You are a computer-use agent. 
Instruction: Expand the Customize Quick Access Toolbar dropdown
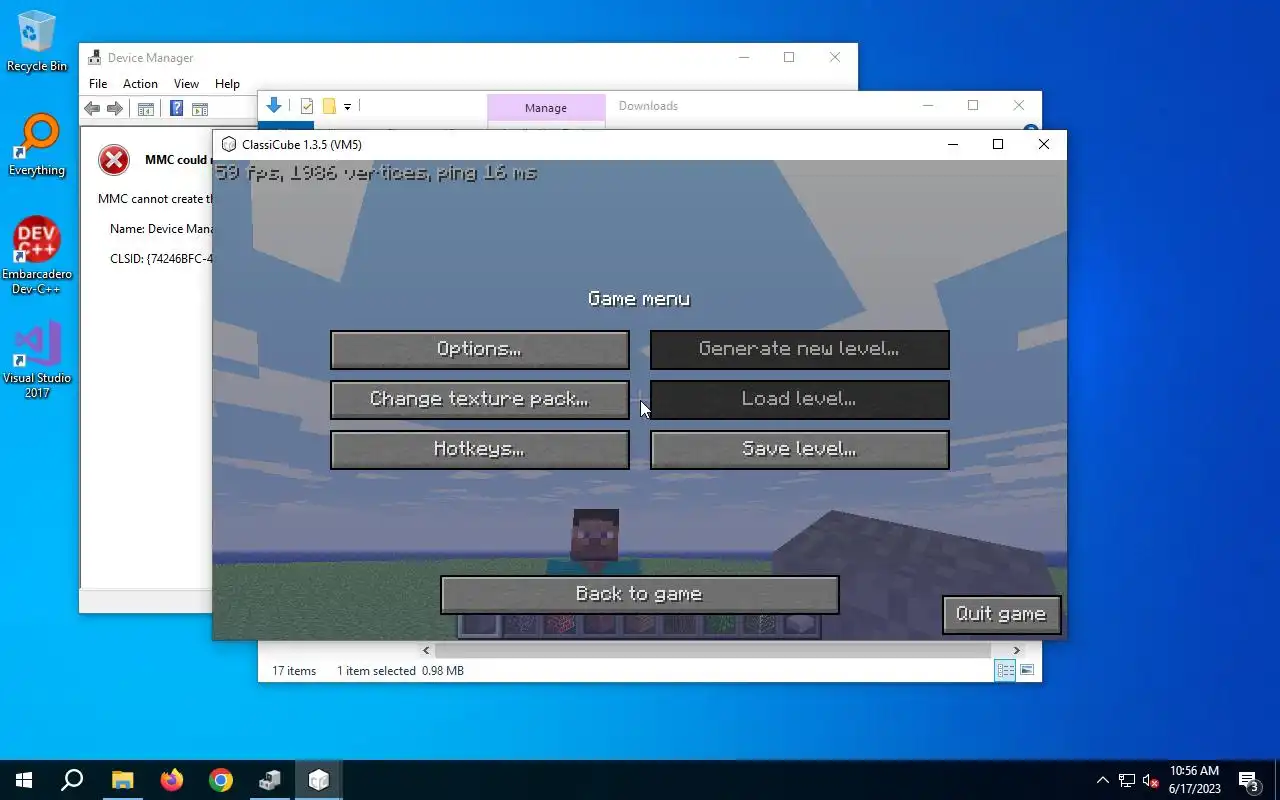pyautogui.click(x=347, y=106)
